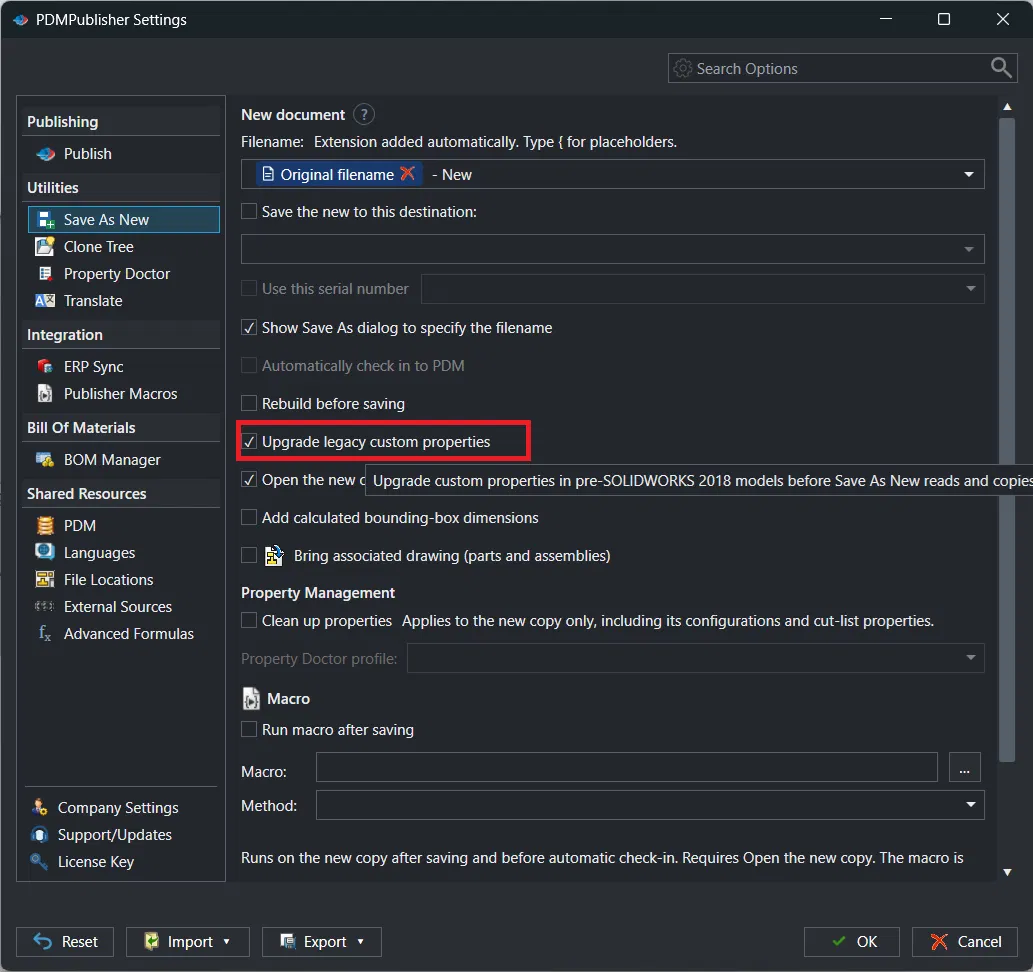The width and height of the screenshot is (1033, 972).
Task: Click the File Locations icon
Action: 45,579
